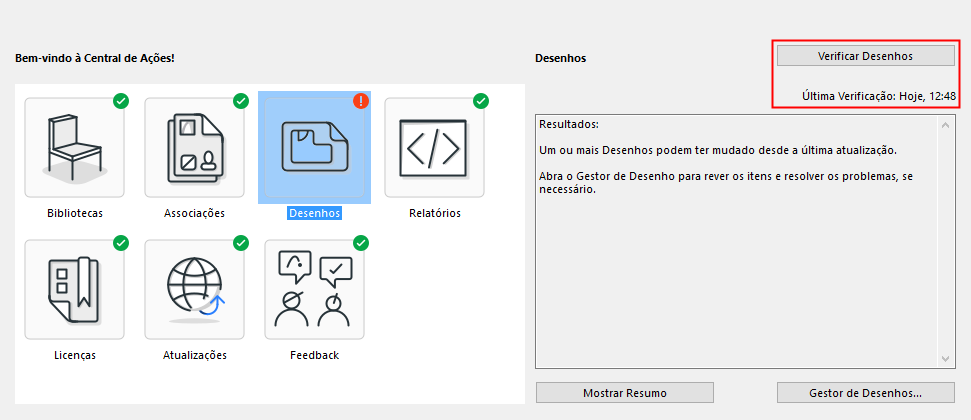Click the Atualizações label text
The image size is (971, 420).
click(194, 356)
